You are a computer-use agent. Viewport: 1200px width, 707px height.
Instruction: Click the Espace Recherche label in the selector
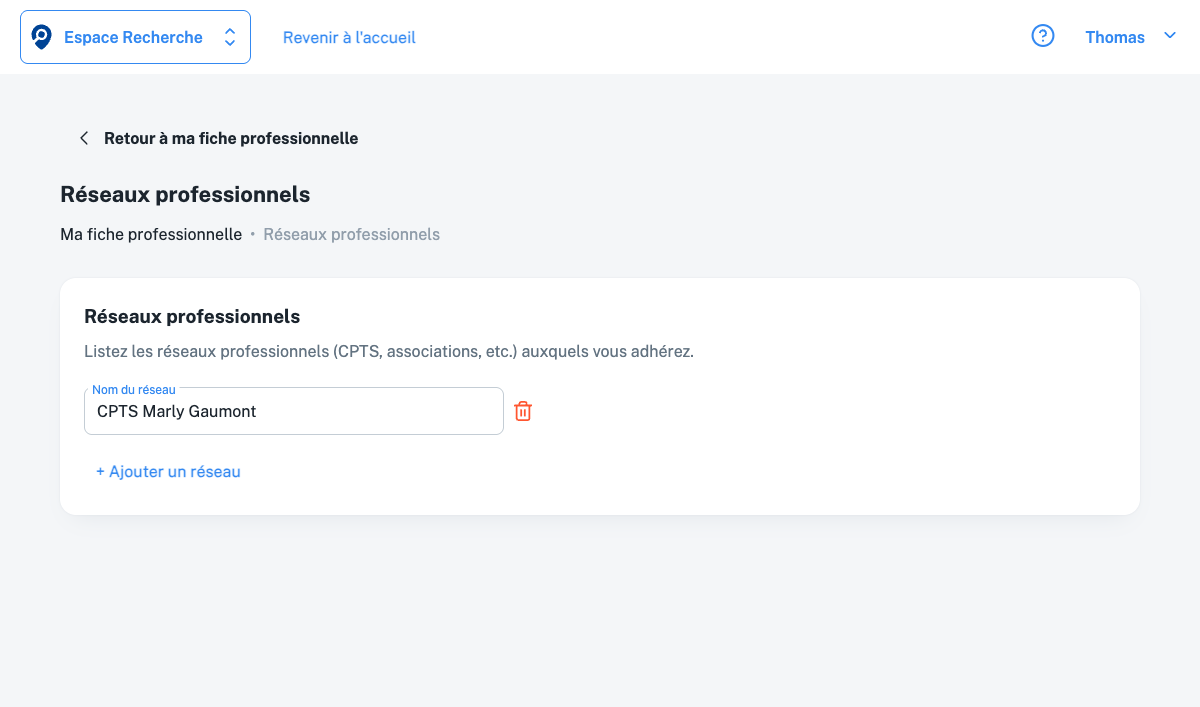tap(133, 37)
